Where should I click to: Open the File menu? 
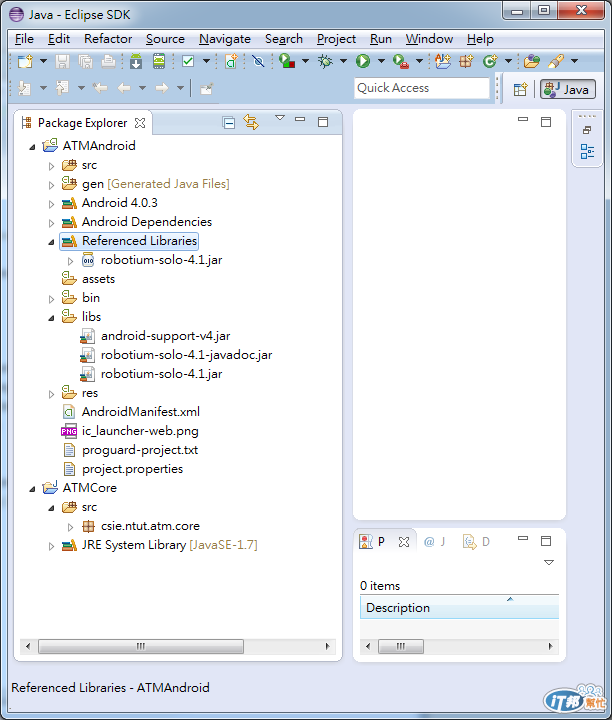(x=24, y=39)
